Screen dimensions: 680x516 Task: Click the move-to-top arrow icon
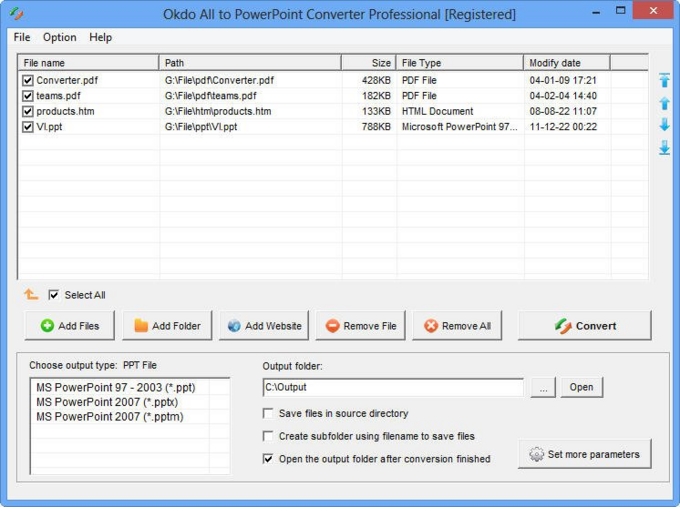tap(664, 80)
